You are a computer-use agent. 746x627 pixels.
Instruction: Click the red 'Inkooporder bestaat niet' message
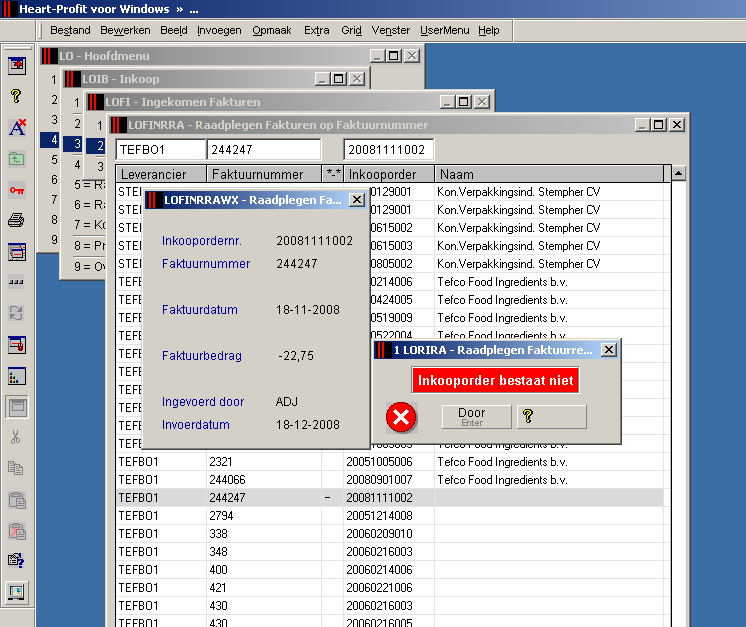coord(495,380)
